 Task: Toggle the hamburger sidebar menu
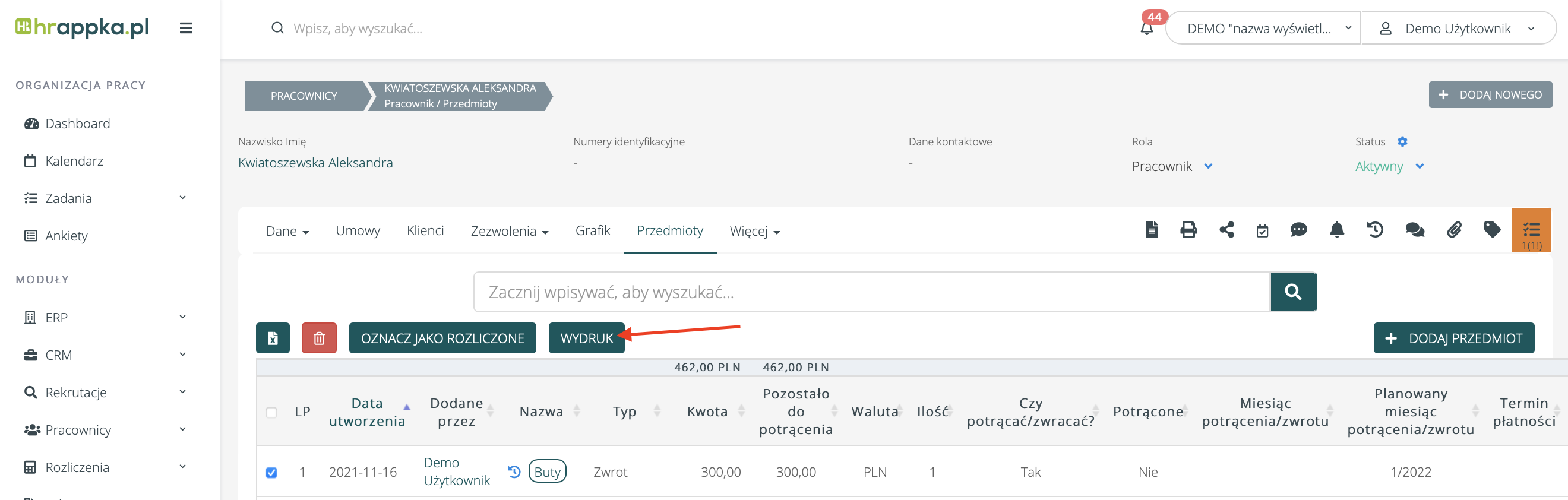click(x=186, y=28)
